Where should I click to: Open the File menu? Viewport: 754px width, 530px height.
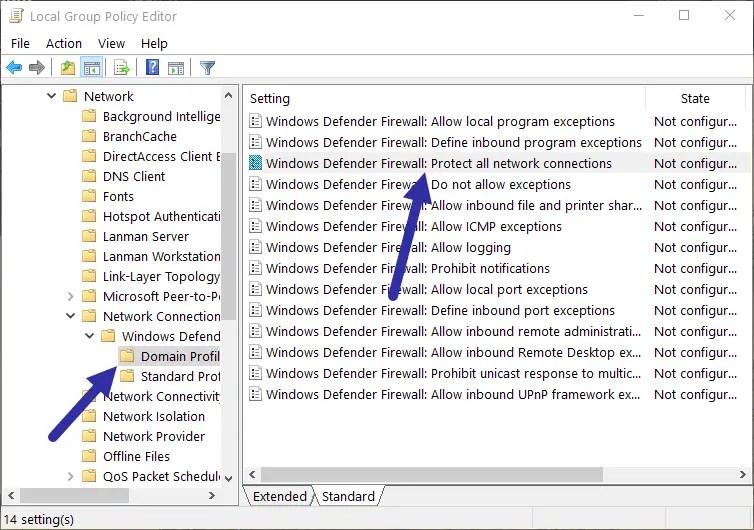tap(20, 43)
